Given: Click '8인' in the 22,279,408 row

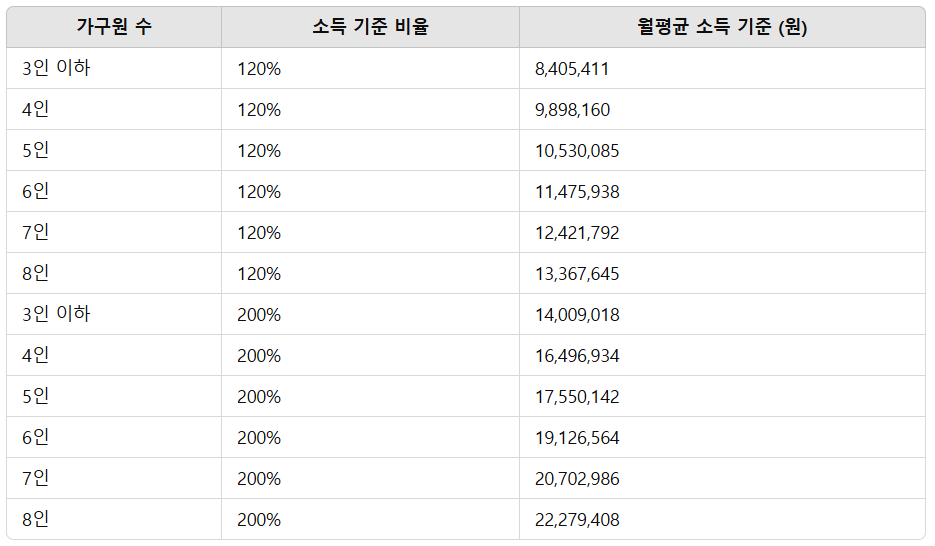Looking at the screenshot, I should [35, 519].
